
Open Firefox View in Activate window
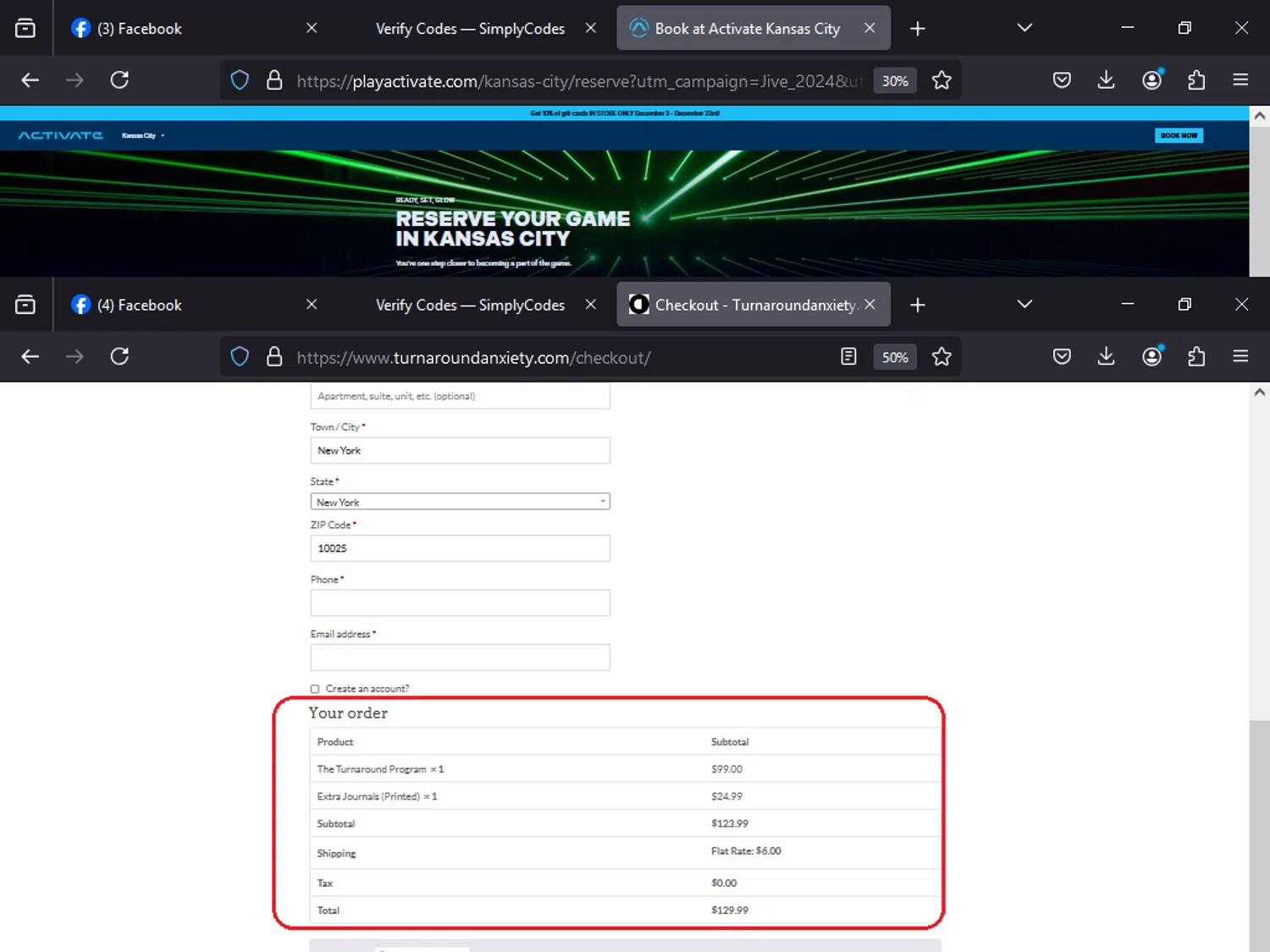coord(25,28)
